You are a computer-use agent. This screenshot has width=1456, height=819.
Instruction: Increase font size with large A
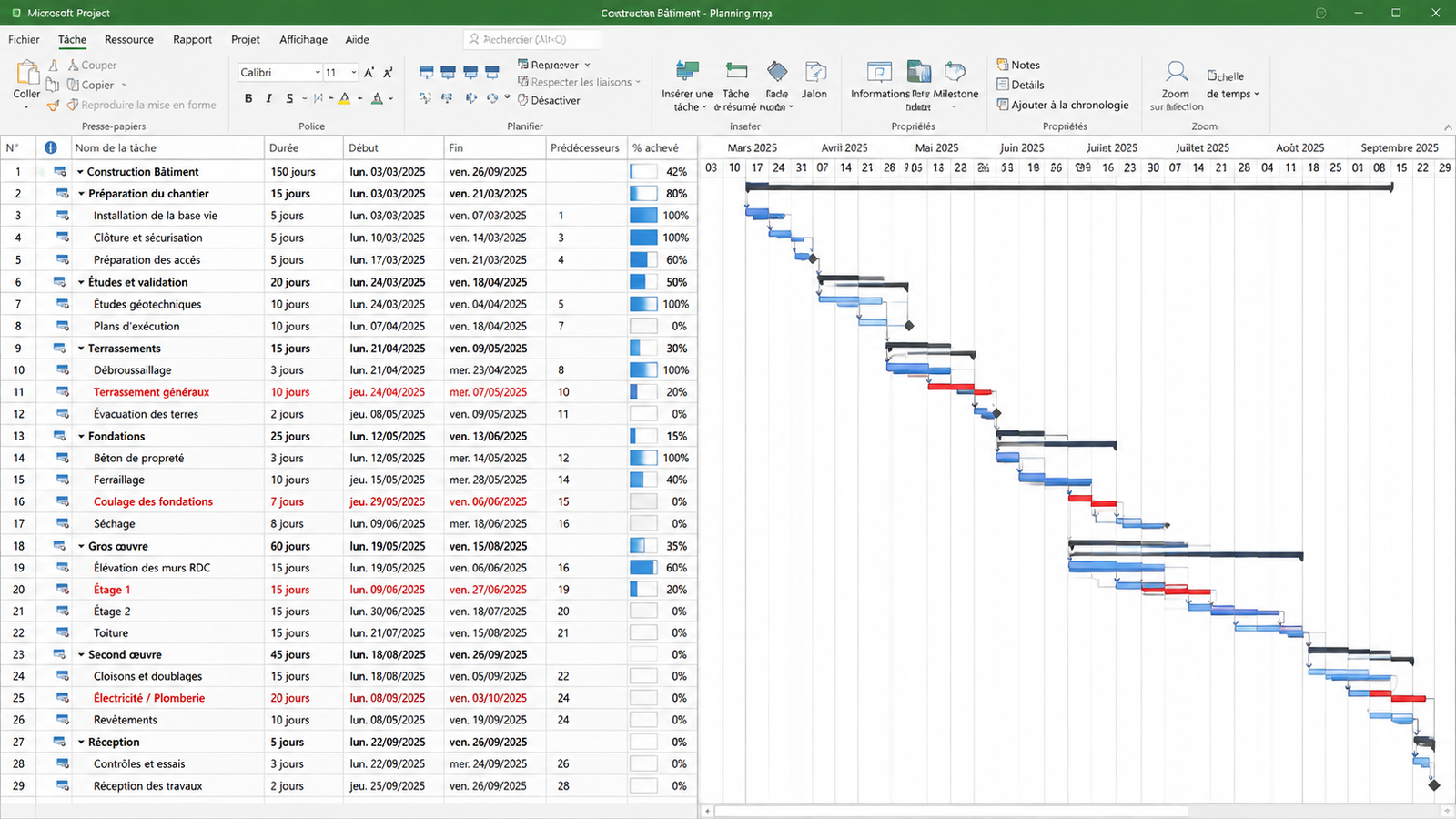(369, 72)
